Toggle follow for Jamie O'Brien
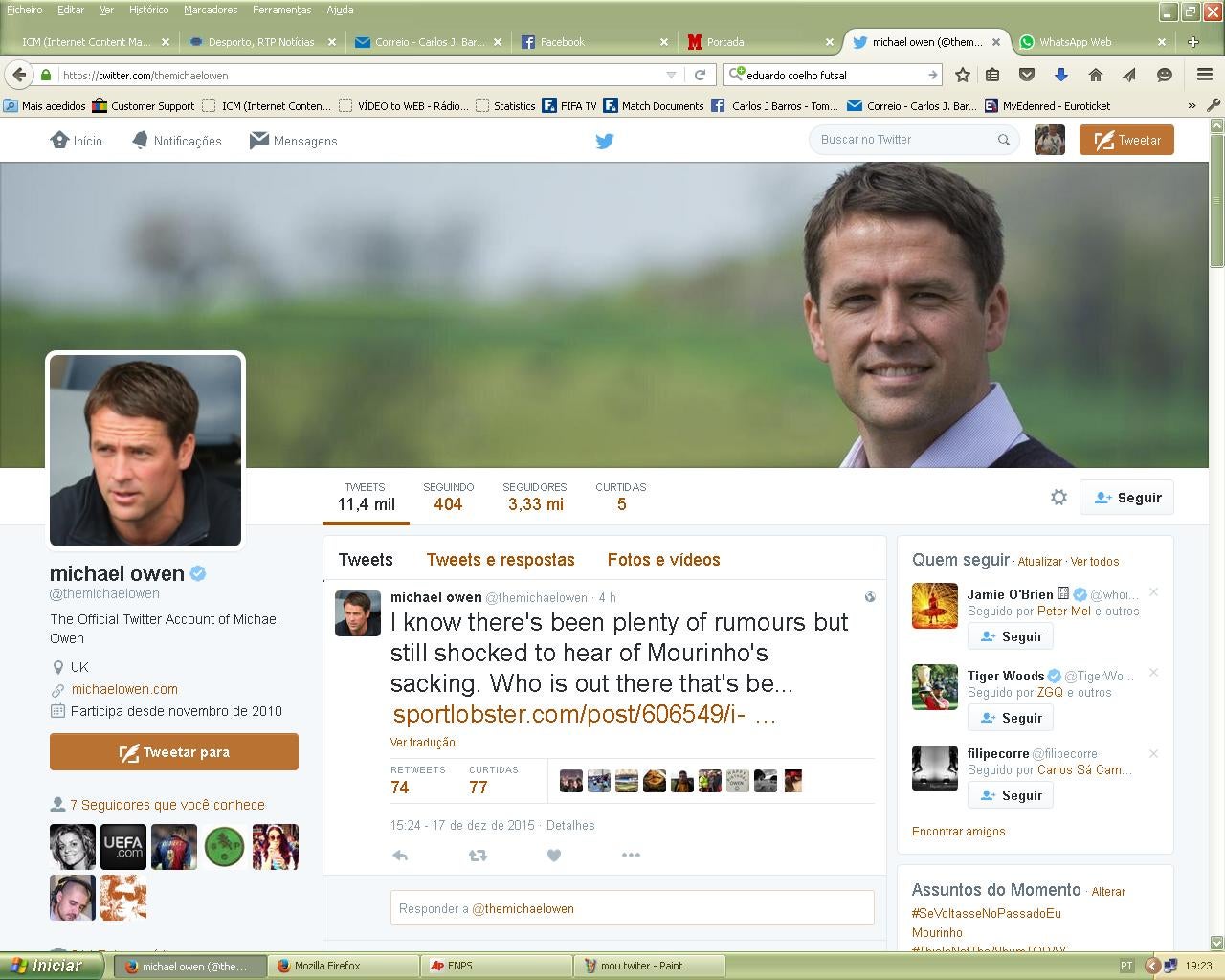The height and width of the screenshot is (980, 1225). click(1011, 636)
